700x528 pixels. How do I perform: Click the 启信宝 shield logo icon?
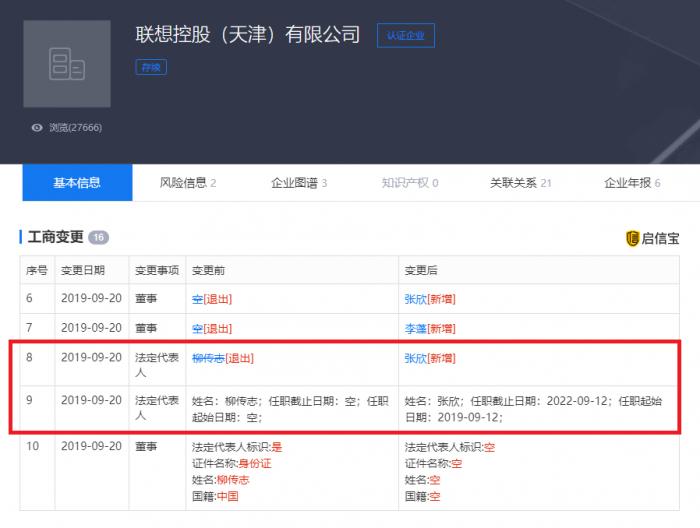(632, 238)
